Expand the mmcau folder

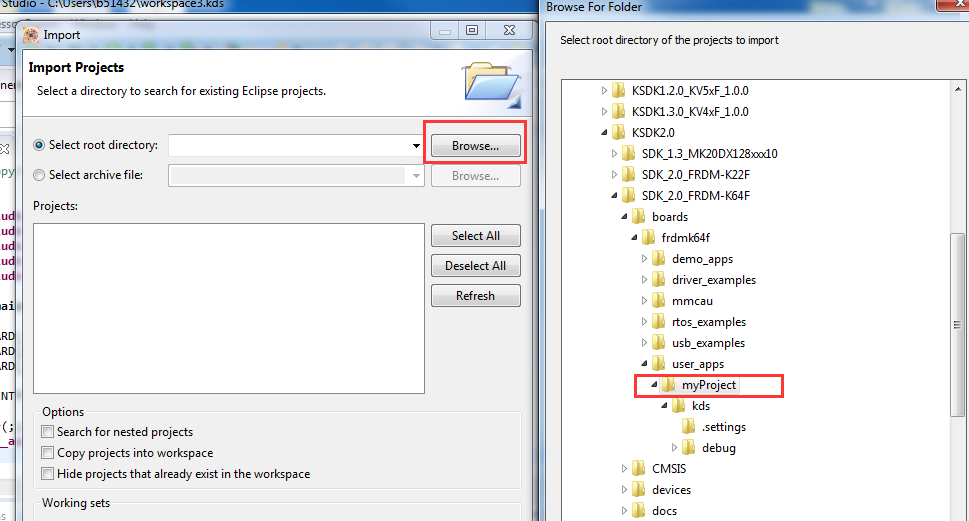(645, 300)
